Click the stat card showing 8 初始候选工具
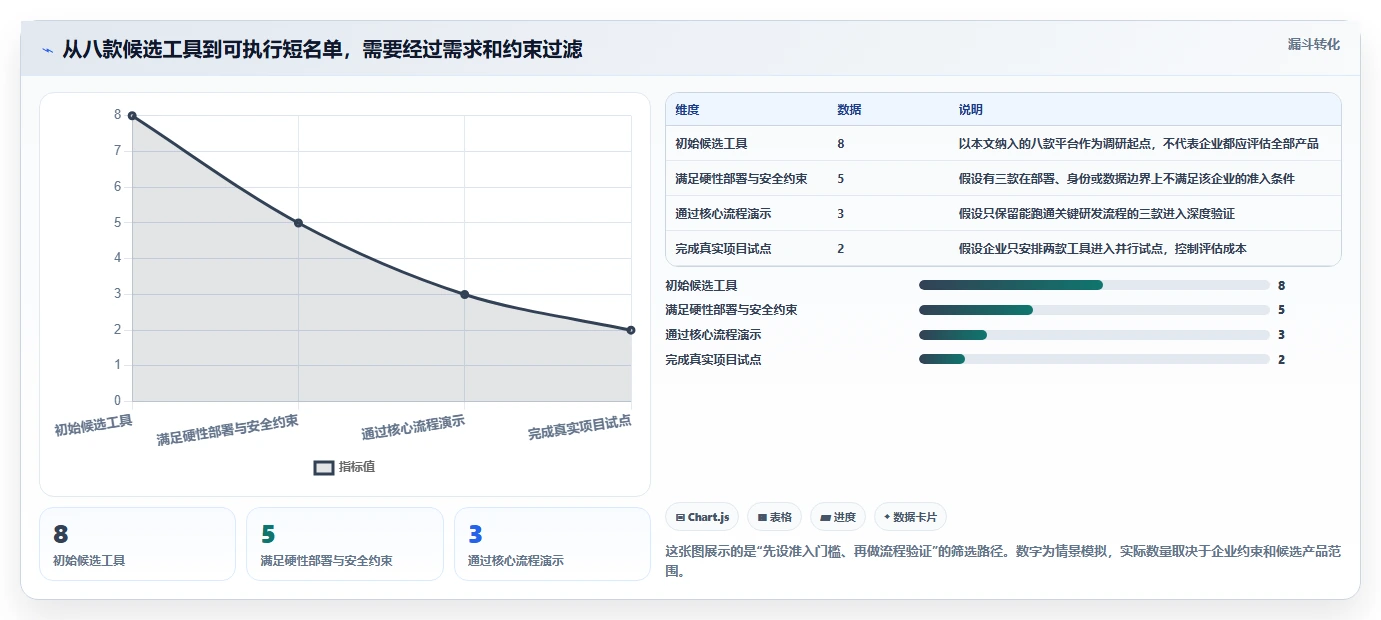Viewport: 1381px width, 620px height. point(137,544)
